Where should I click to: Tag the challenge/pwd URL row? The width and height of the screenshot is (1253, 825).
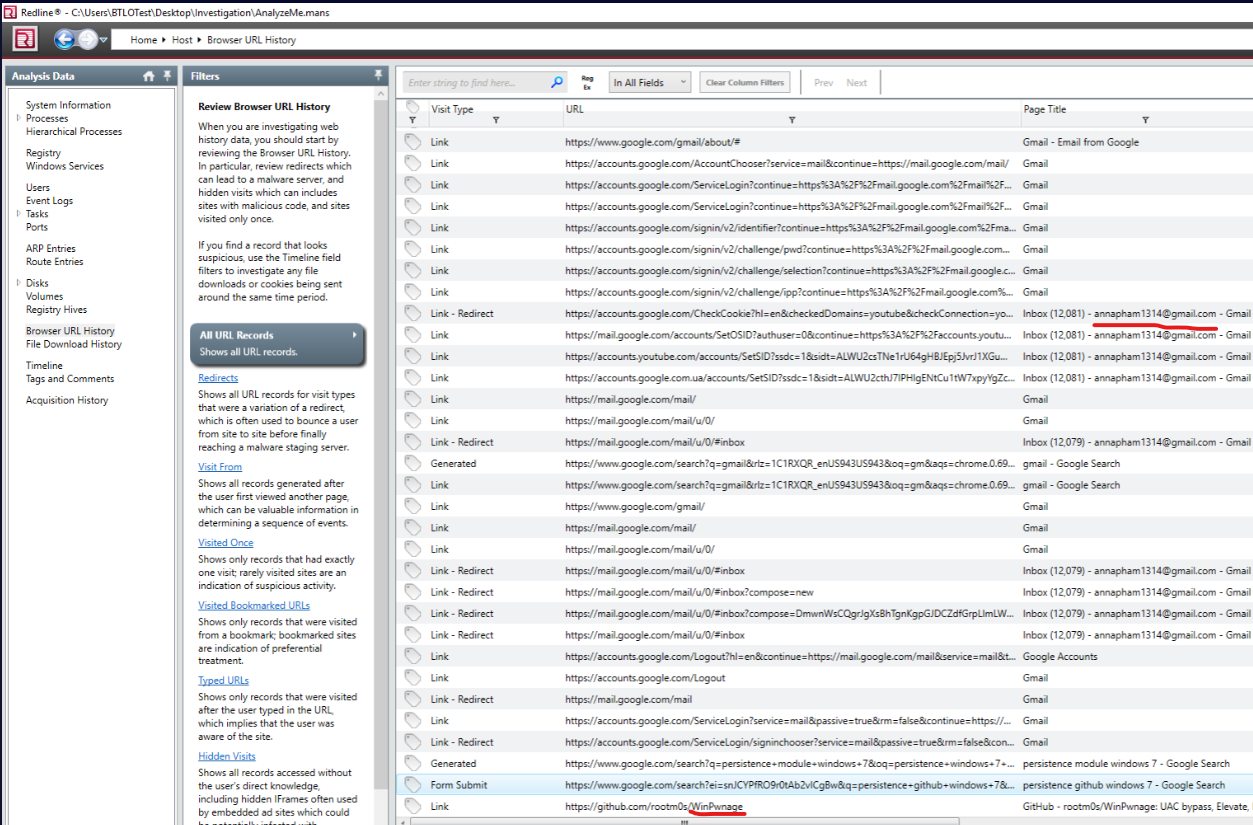click(412, 249)
